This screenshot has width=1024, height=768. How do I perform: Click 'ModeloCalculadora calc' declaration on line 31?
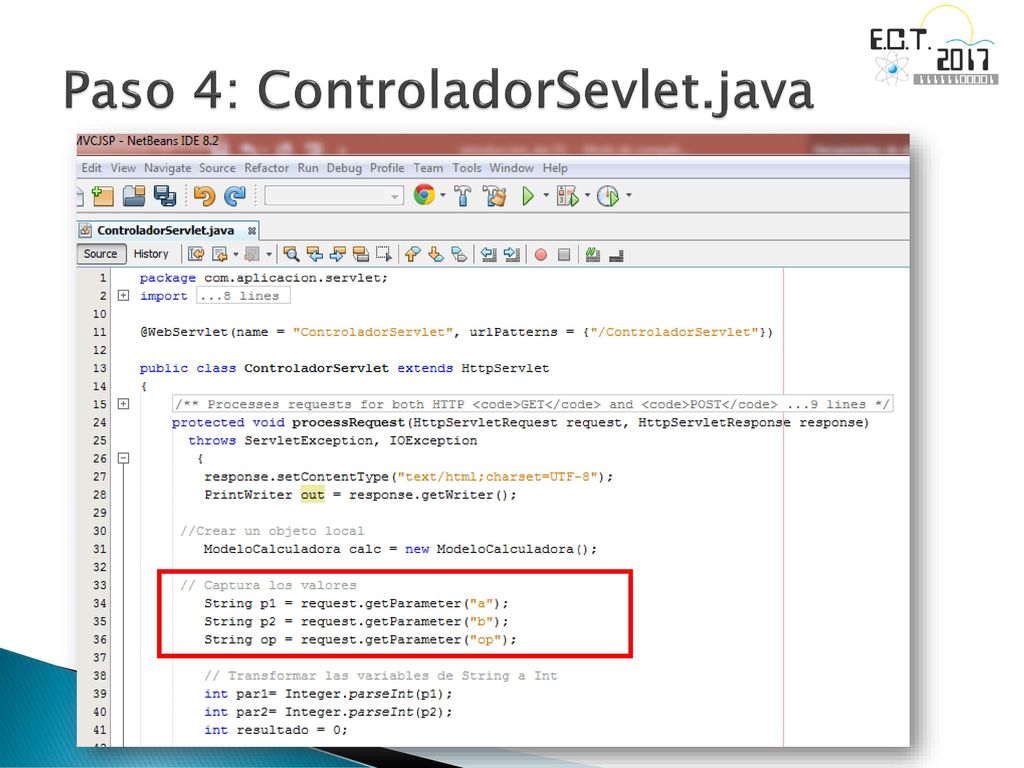tap(292, 549)
